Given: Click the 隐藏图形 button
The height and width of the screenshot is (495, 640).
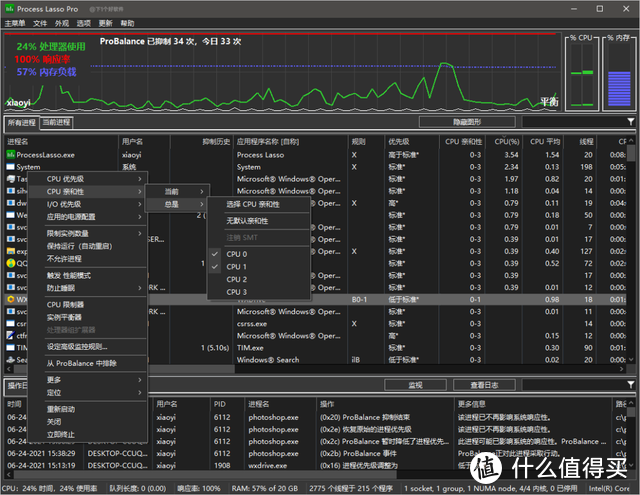Looking at the screenshot, I should pos(467,122).
